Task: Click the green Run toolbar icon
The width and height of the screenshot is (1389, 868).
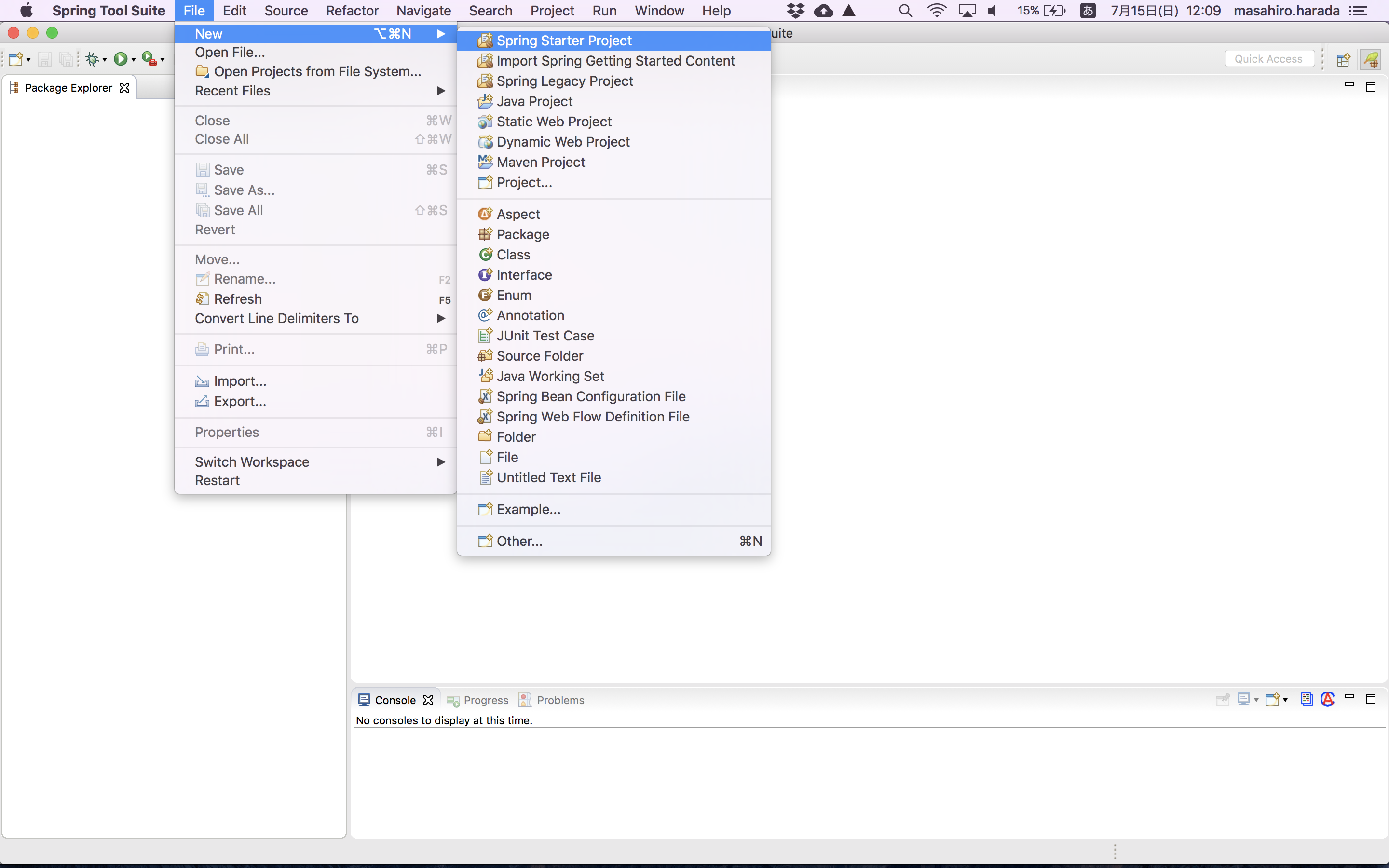Action: click(121, 59)
